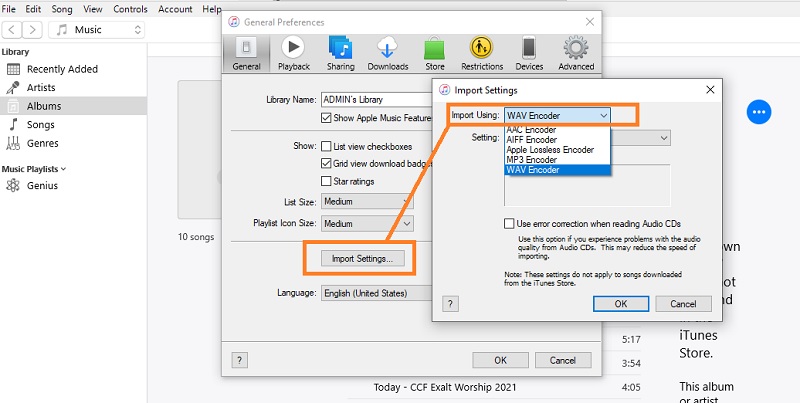Close the General Preferences dialog
This screenshot has height=403, width=800.
tap(589, 22)
